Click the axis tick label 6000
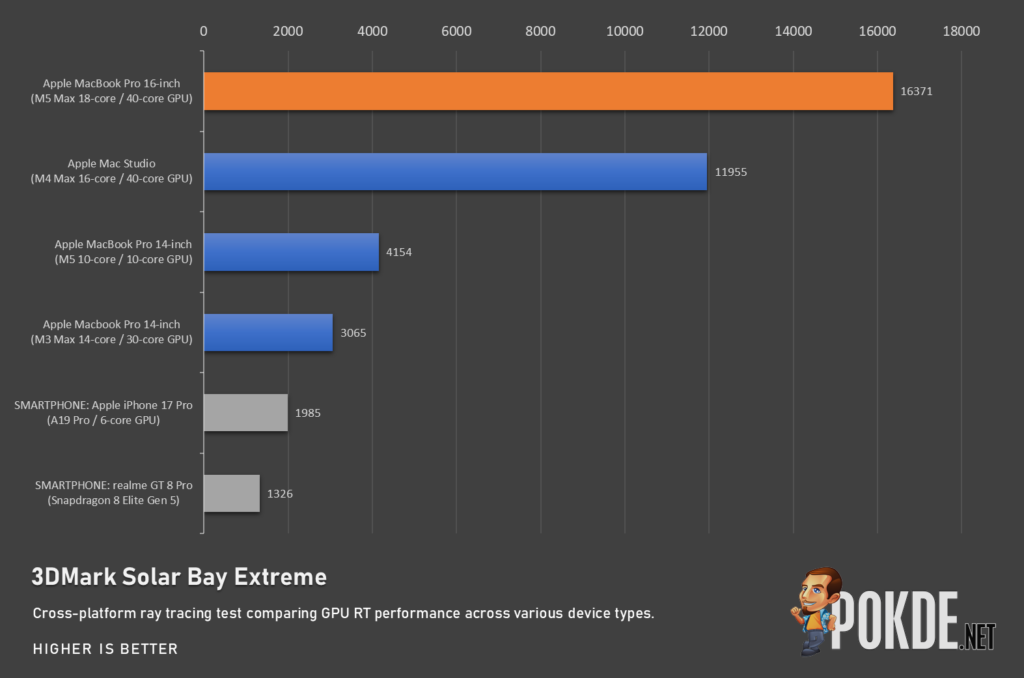The width and height of the screenshot is (1024, 678). 456,31
